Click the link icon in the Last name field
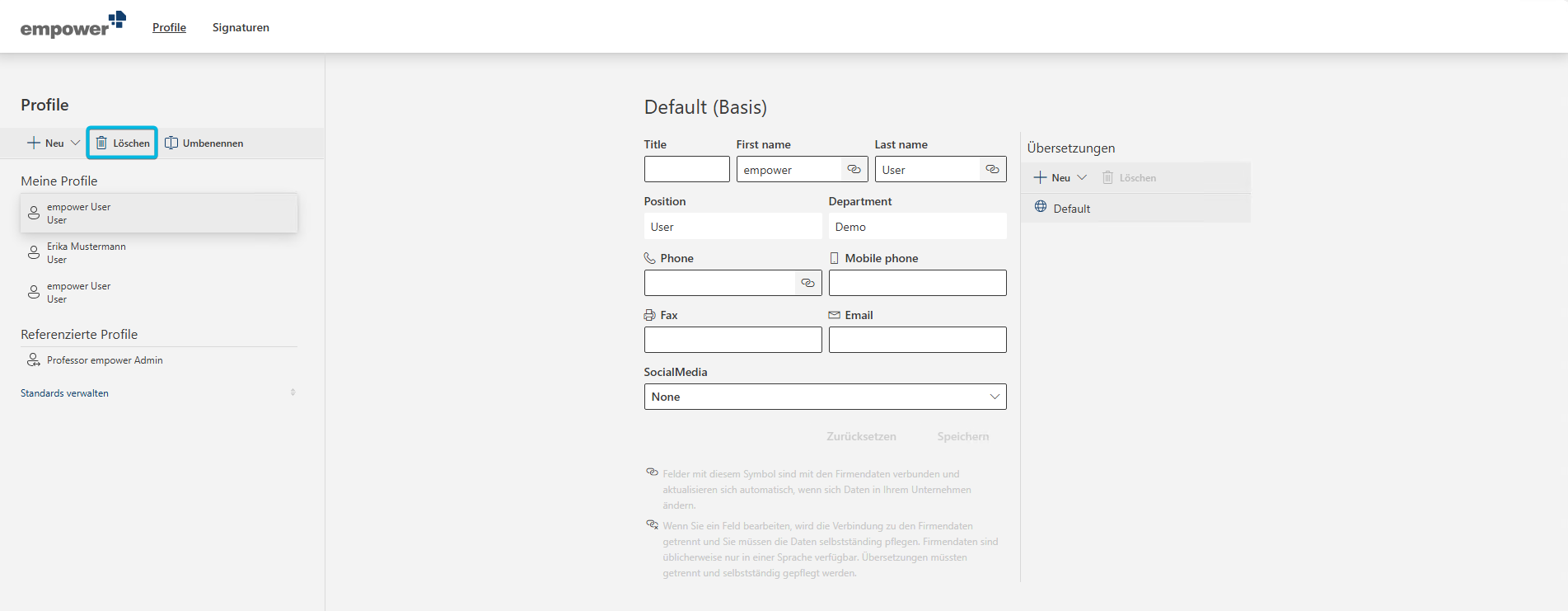This screenshot has width=1568, height=611. 993,169
